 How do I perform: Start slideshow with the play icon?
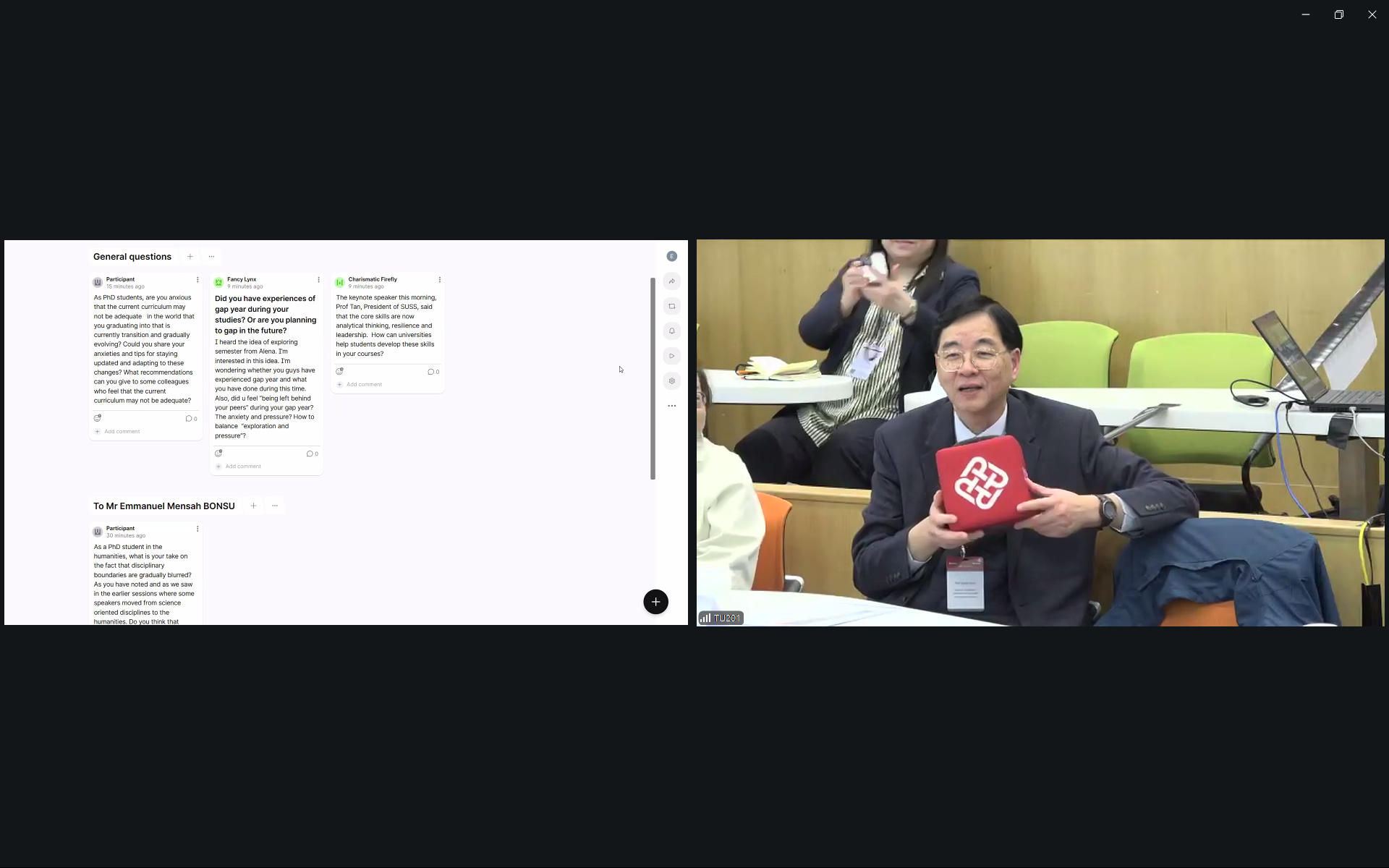671,356
